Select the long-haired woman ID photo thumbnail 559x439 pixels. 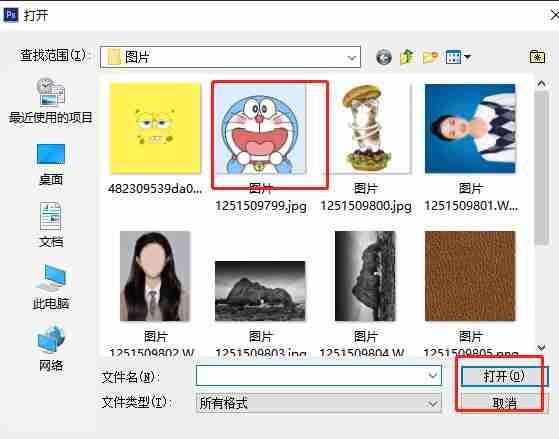[155, 276]
